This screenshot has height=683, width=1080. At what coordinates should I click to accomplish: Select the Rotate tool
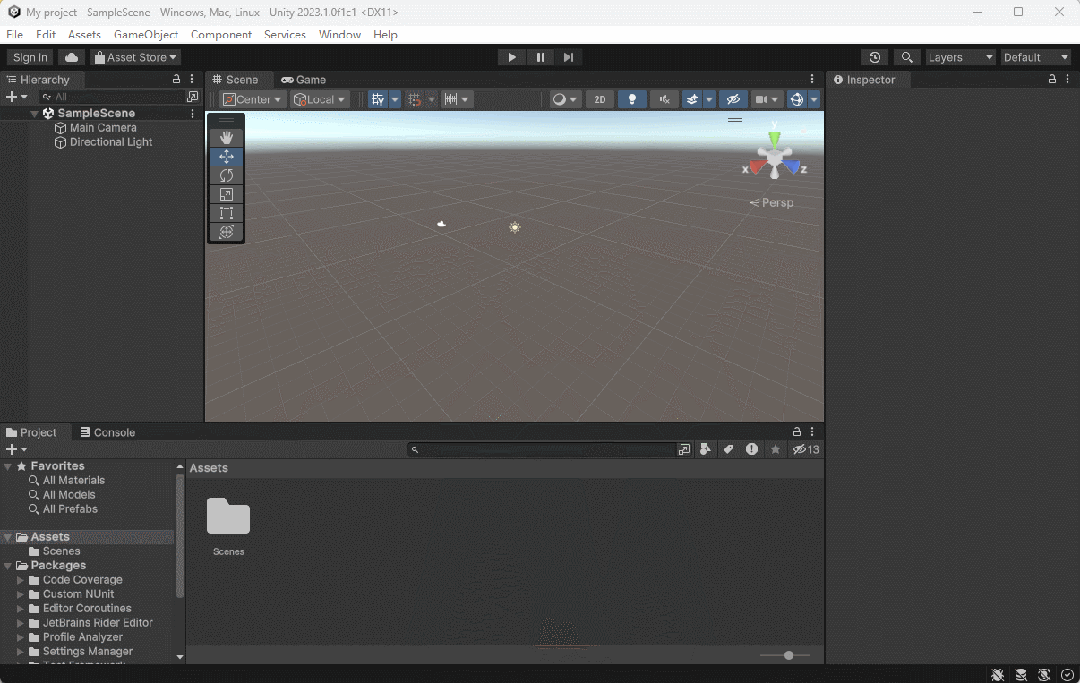pos(226,176)
